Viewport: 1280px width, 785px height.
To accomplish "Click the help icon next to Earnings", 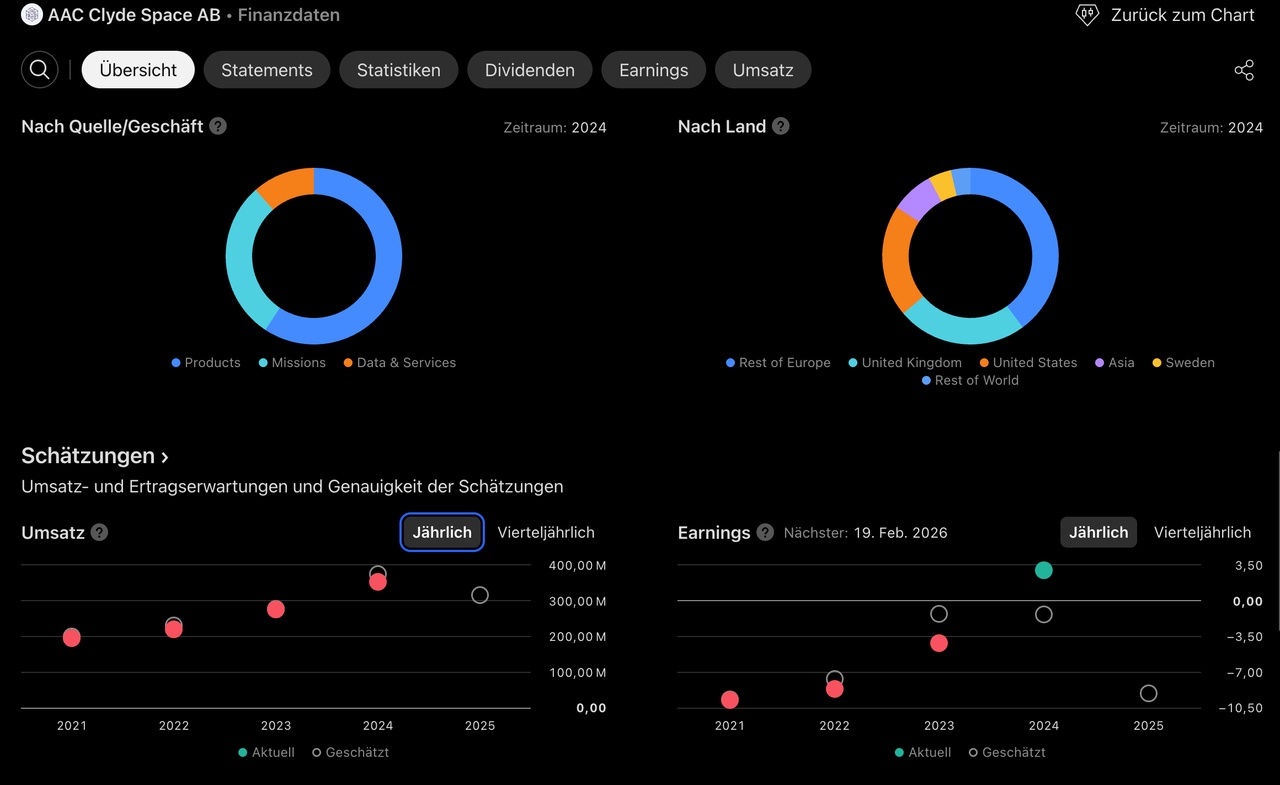I will (765, 532).
